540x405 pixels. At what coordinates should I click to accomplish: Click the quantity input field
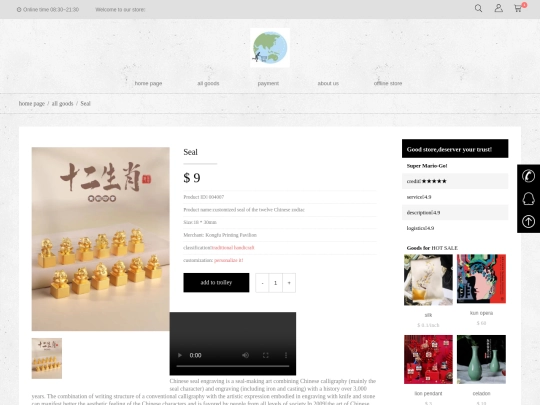(x=276, y=283)
